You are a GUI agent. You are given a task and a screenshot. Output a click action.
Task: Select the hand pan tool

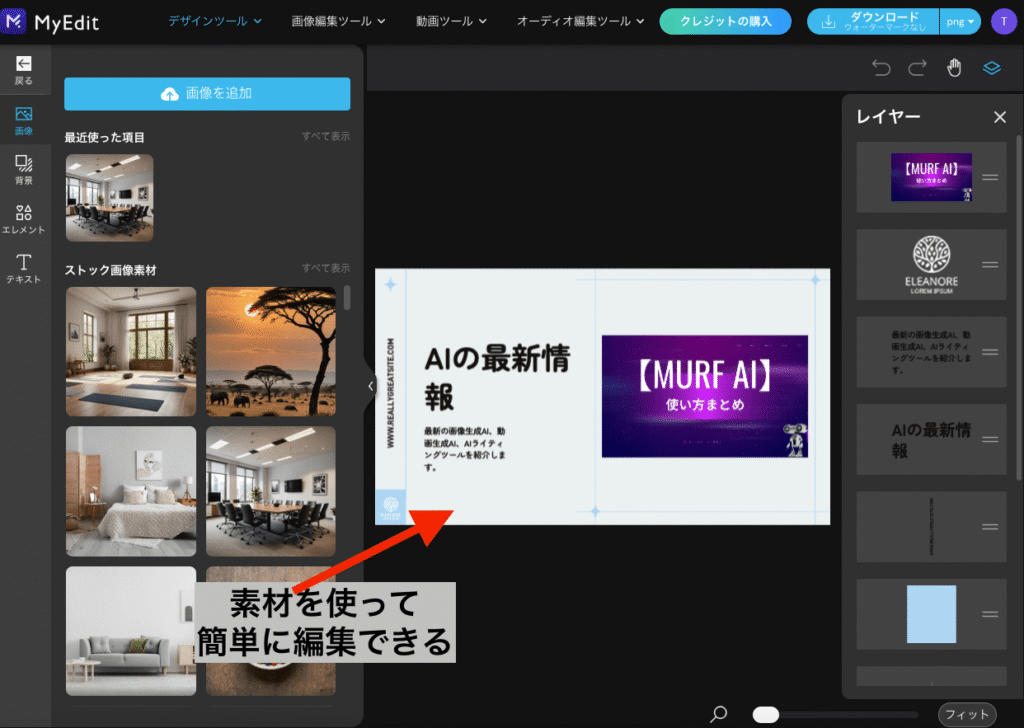pos(954,67)
